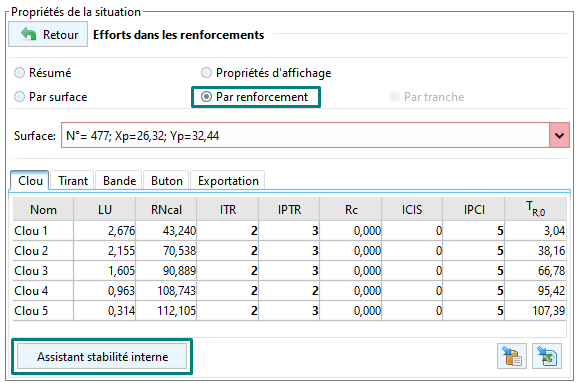This screenshot has width=576, height=383.
Task: Switch to the Buton tab
Action: click(166, 181)
